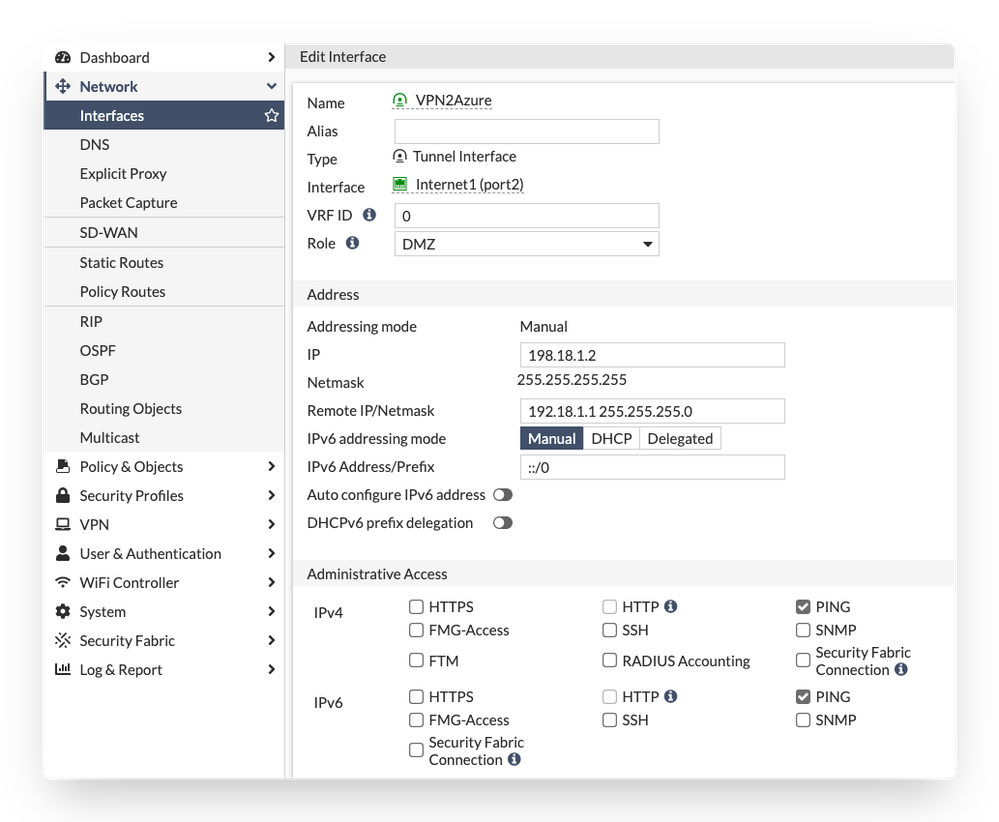This screenshot has height=822, width=999.
Task: Click the Dashboard gauge icon
Action: [x=62, y=57]
